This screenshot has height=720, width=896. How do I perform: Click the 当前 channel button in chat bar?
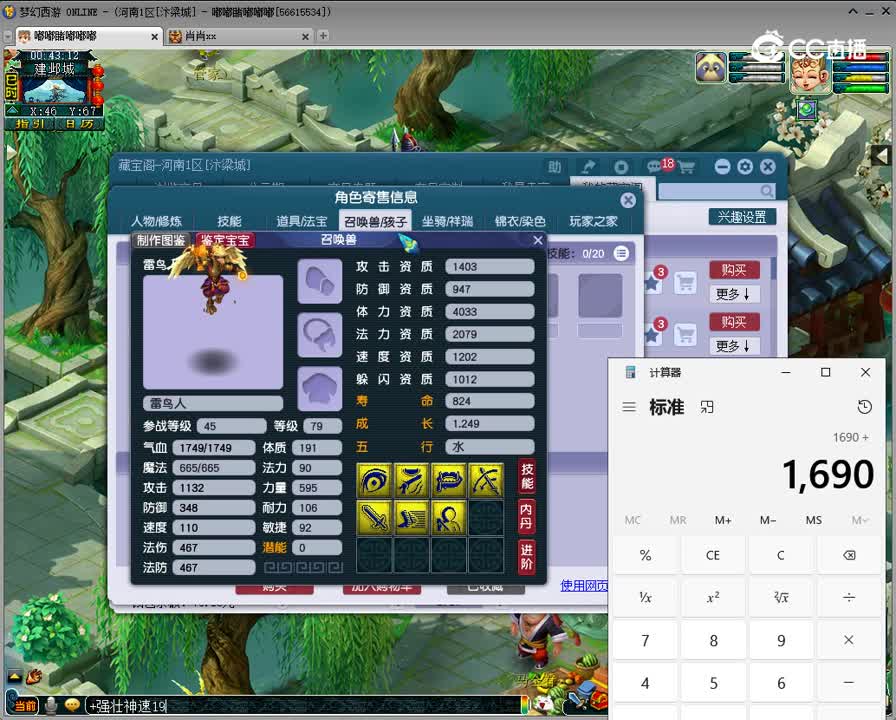pyautogui.click(x=24, y=706)
